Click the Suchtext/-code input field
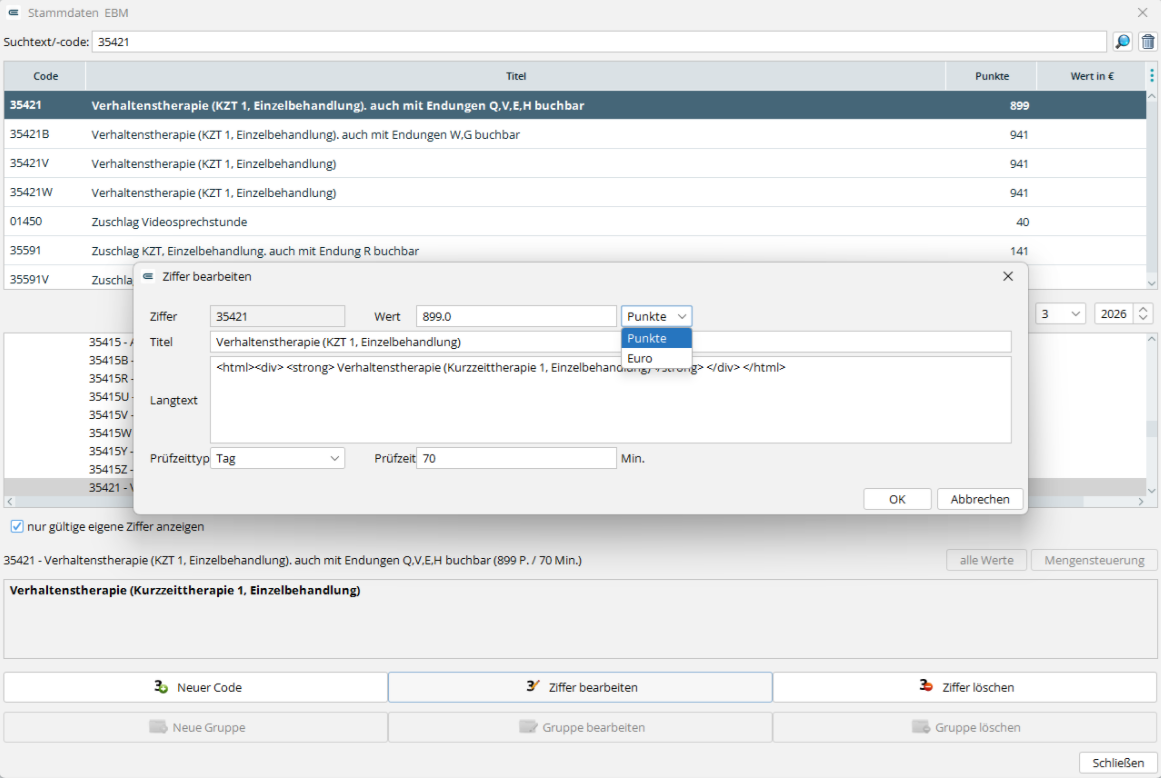The width and height of the screenshot is (1161, 778). click(x=599, y=42)
